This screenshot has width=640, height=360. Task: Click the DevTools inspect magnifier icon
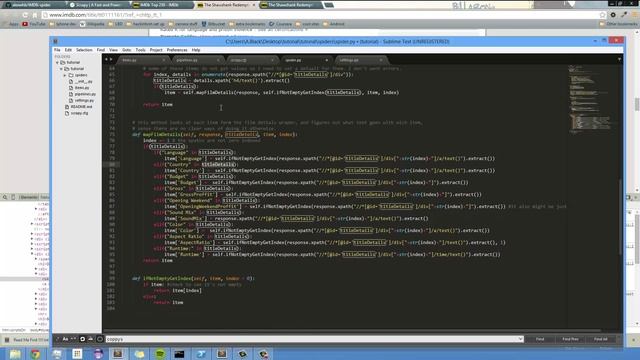[x=5, y=197]
